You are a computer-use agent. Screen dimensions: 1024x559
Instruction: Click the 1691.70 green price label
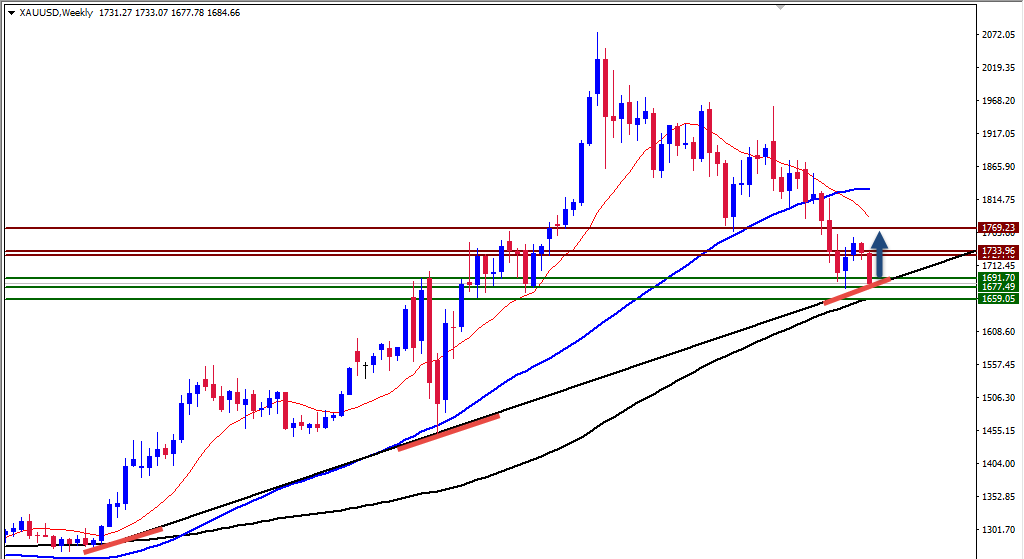[998, 278]
